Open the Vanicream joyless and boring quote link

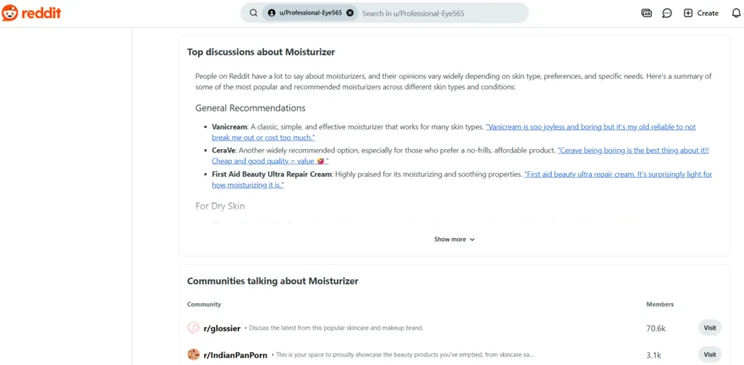point(454,132)
